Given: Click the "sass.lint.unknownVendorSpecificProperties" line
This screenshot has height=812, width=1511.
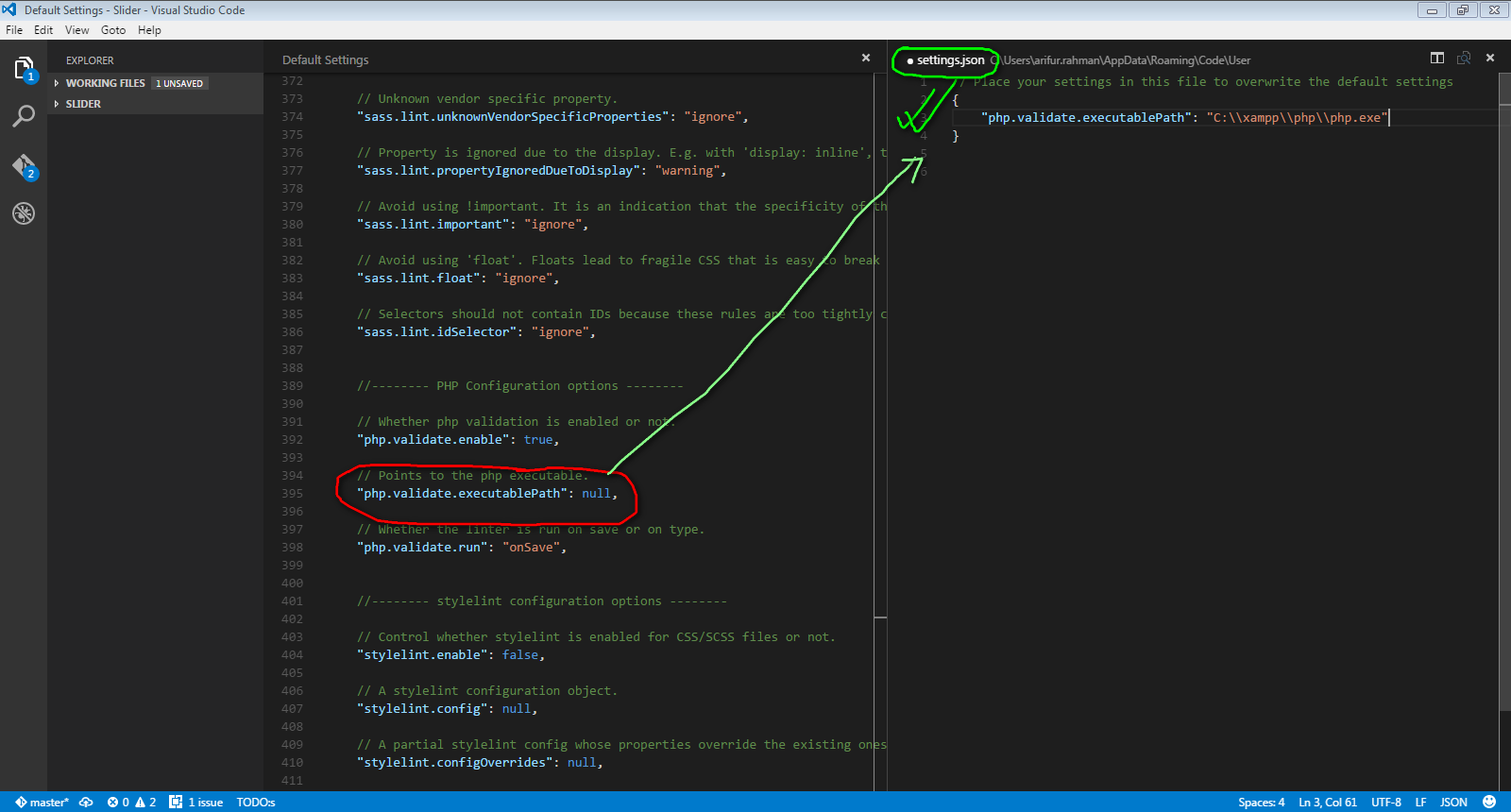Looking at the screenshot, I should point(552,117).
